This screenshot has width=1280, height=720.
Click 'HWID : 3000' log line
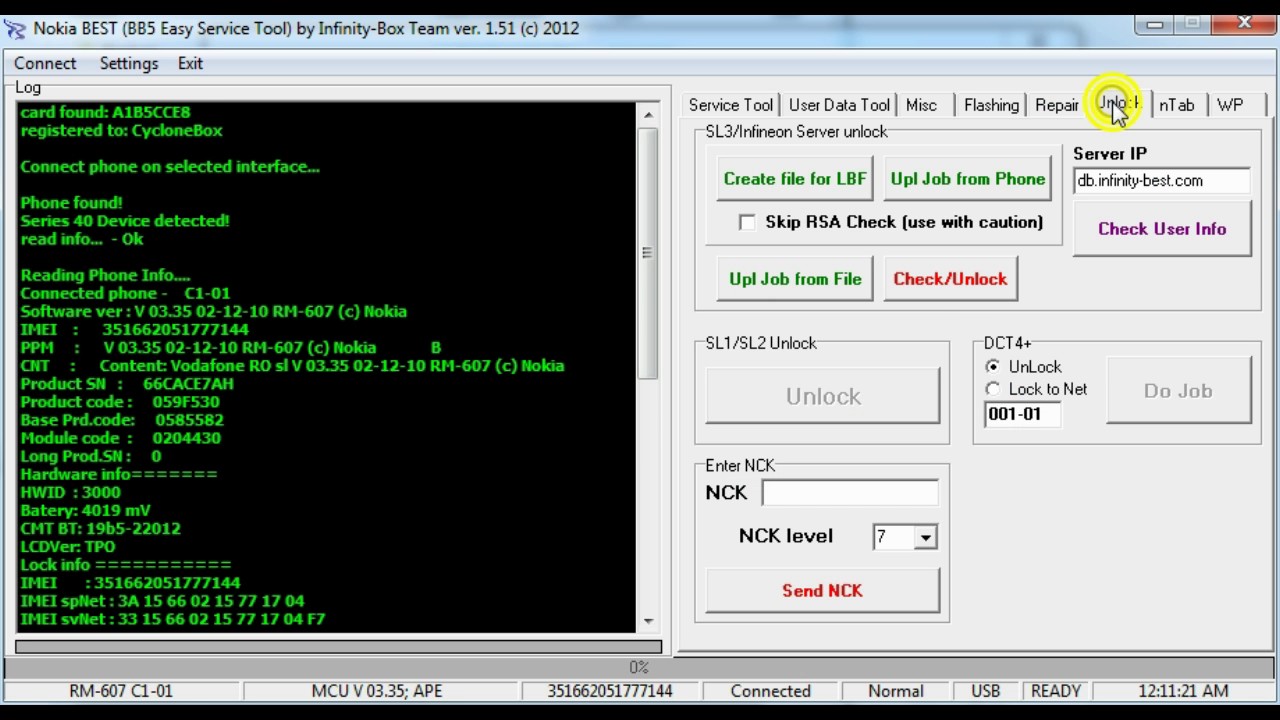(70, 493)
